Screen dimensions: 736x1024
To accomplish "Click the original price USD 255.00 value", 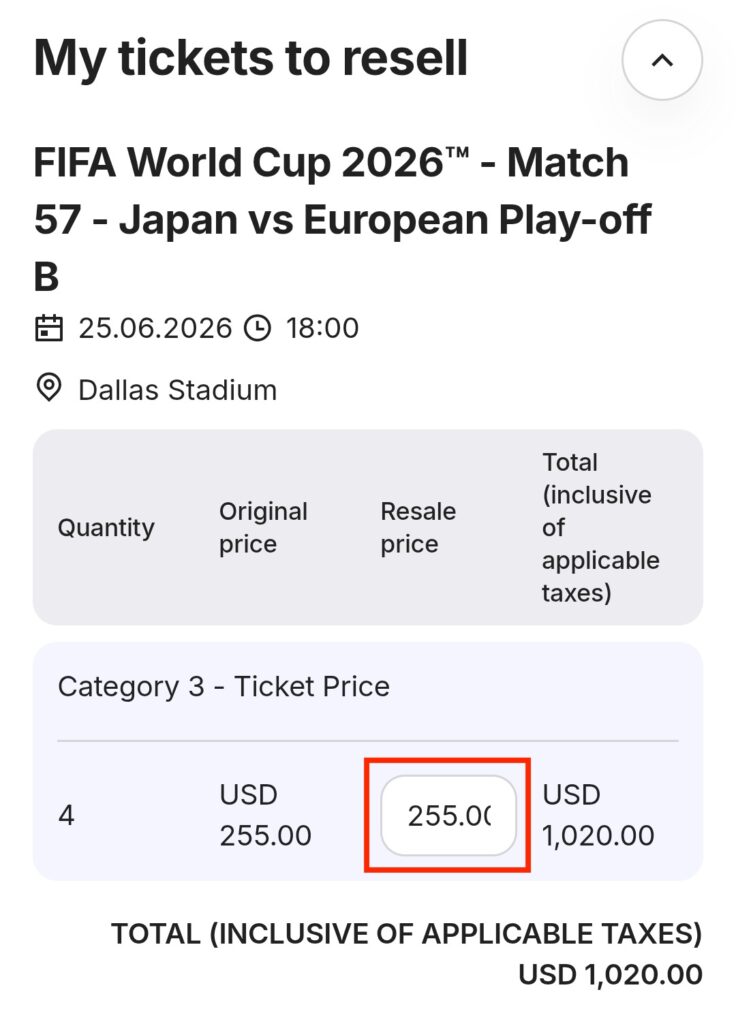I will point(265,816).
